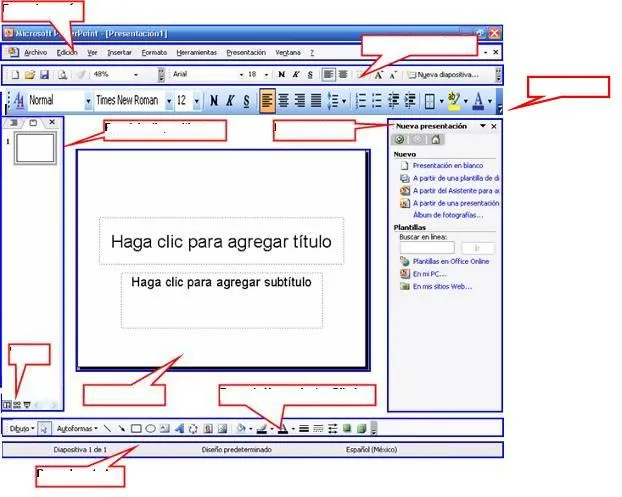Go Home in the Nueva presentación task pane
Image resolution: width=622 pixels, height=497 pixels.
pos(436,139)
